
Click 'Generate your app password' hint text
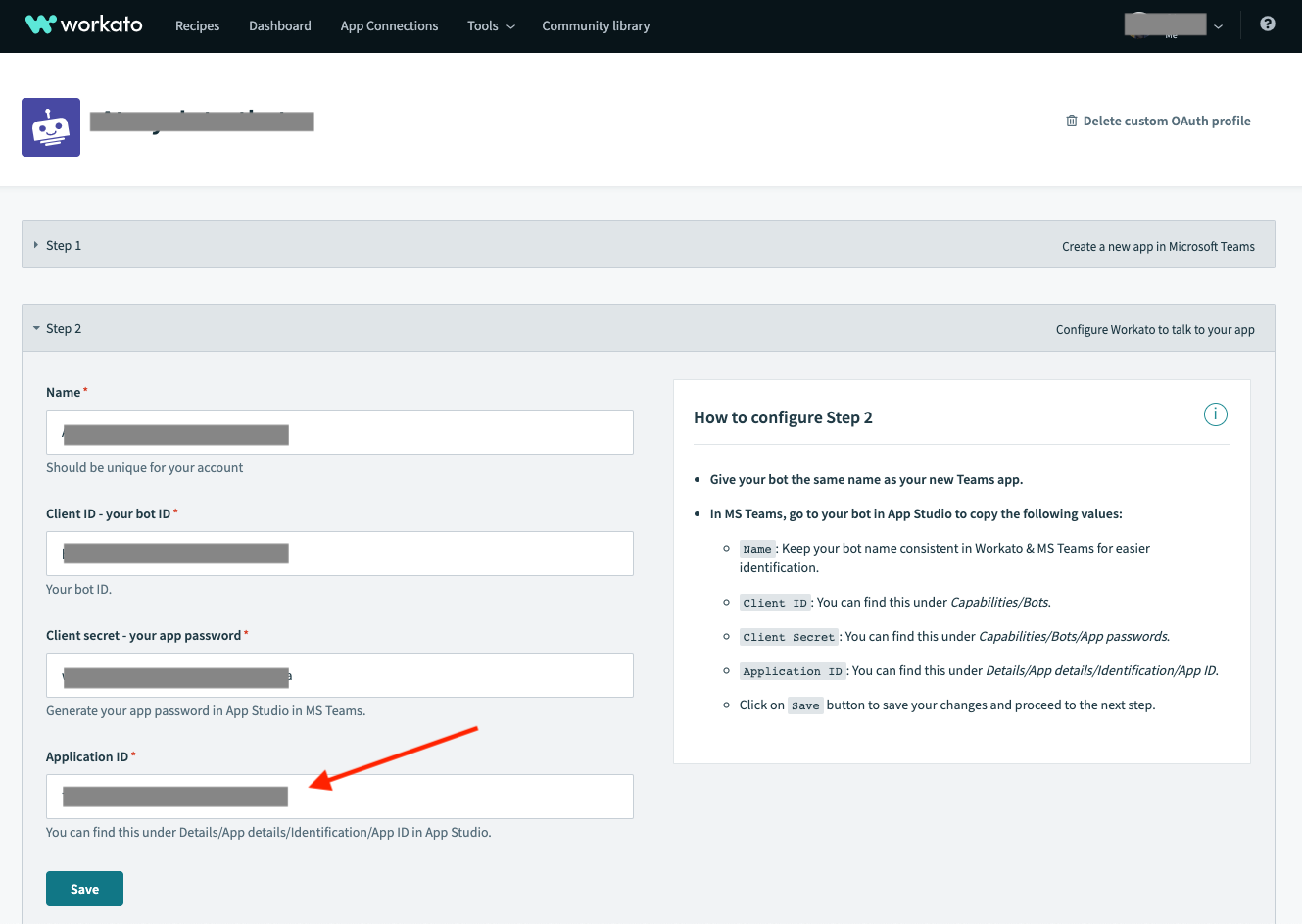pos(206,710)
